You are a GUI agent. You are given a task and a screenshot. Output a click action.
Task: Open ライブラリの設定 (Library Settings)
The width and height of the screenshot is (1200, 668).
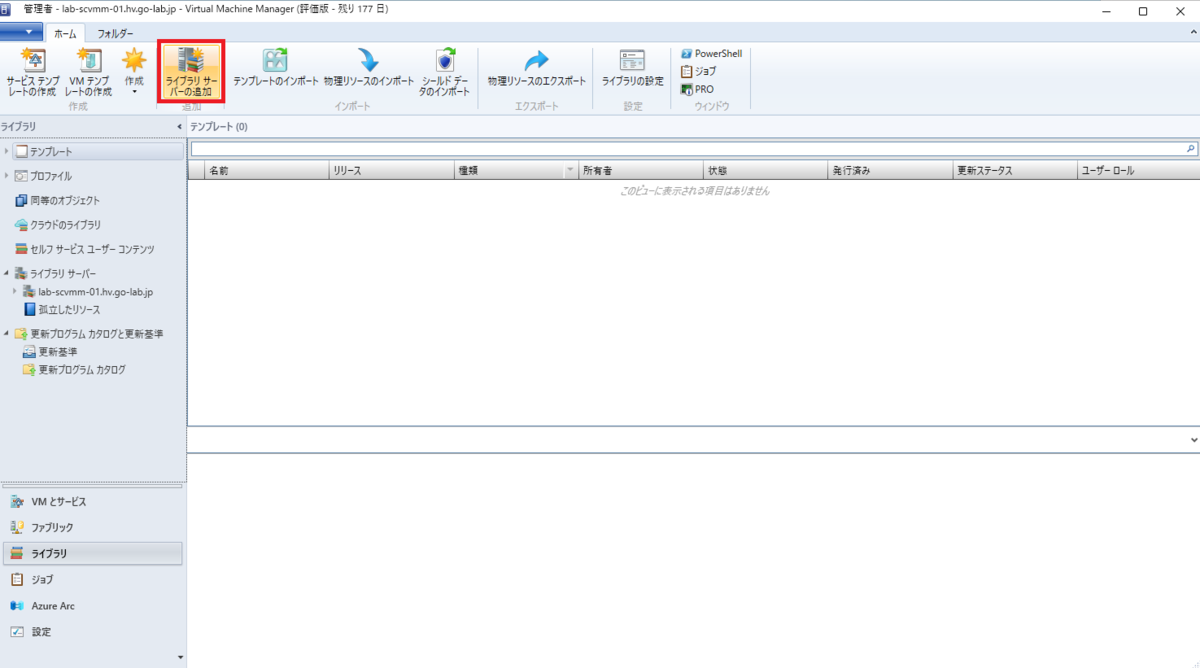633,69
